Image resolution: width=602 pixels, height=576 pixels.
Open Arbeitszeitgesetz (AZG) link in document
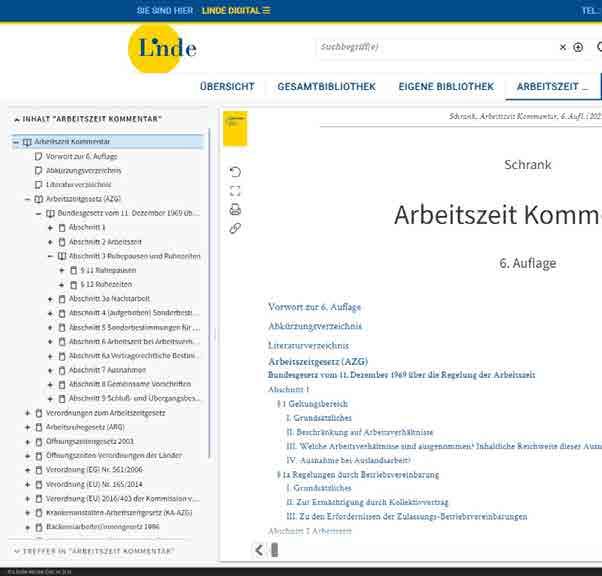click(318, 361)
